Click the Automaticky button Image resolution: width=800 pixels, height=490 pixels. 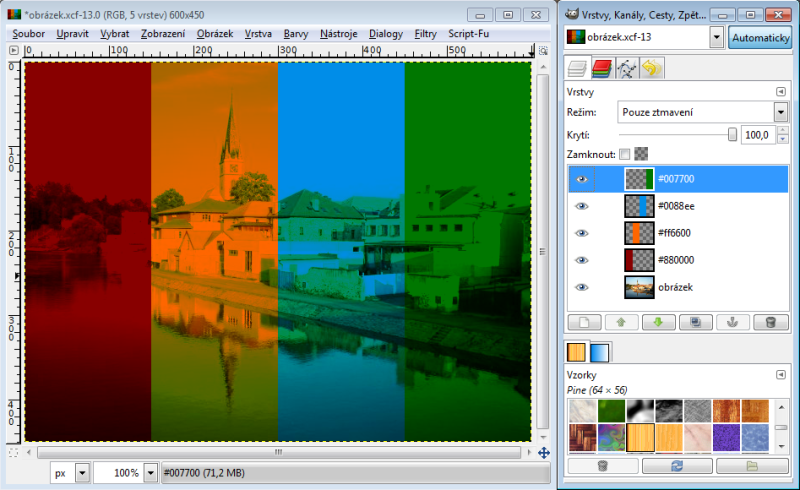(759, 37)
